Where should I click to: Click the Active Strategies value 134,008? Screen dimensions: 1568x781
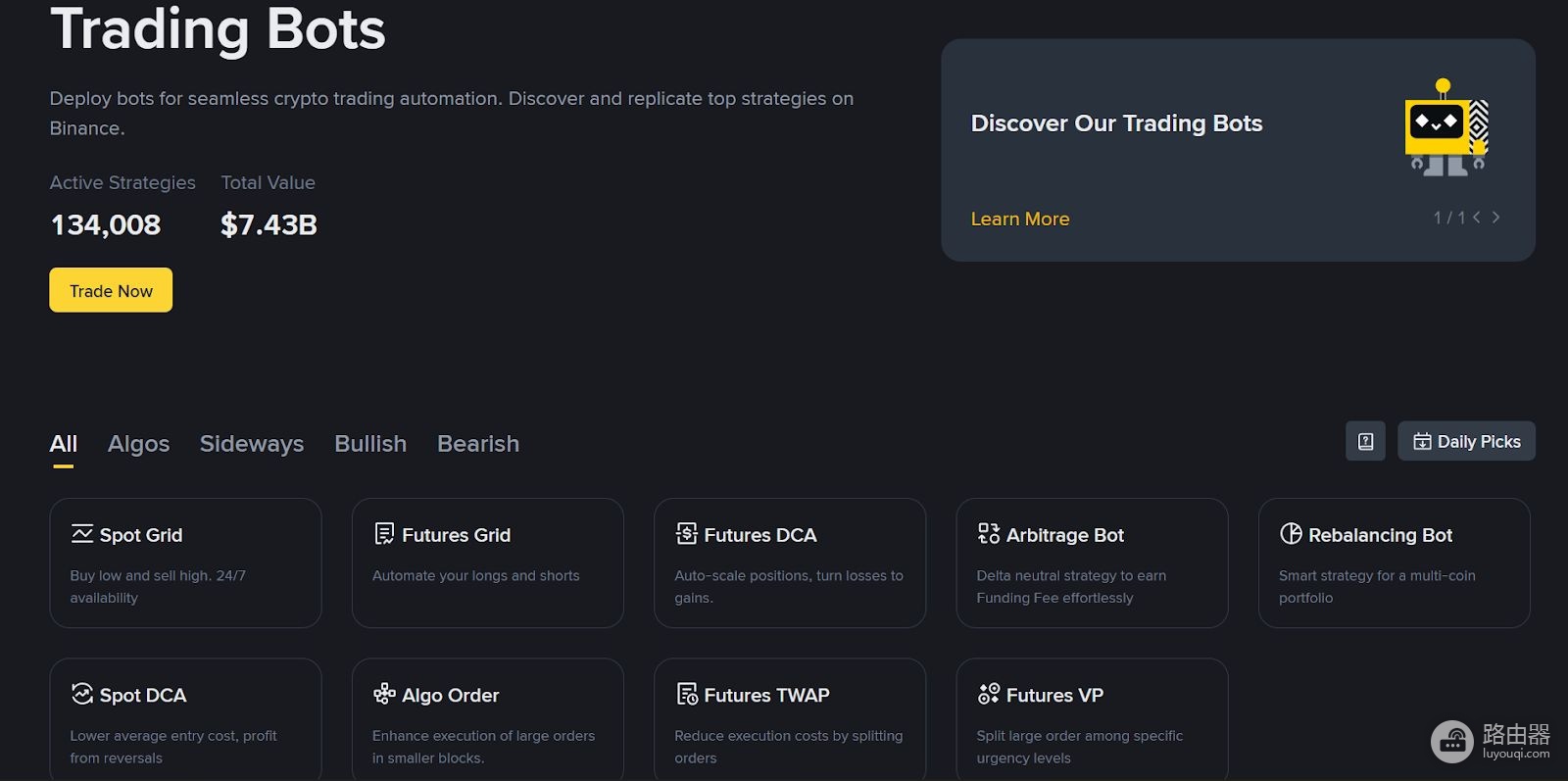106,225
